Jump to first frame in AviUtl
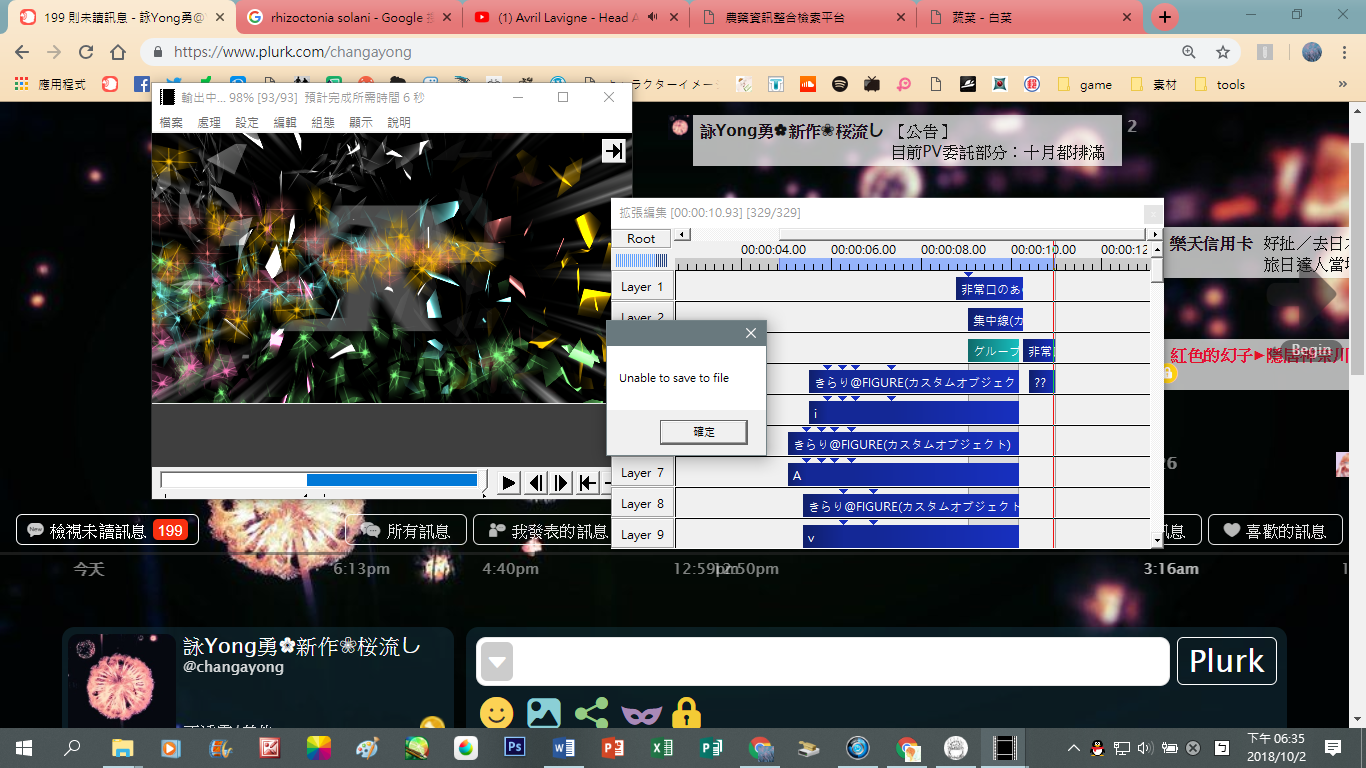This screenshot has width=1366, height=768. [588, 483]
